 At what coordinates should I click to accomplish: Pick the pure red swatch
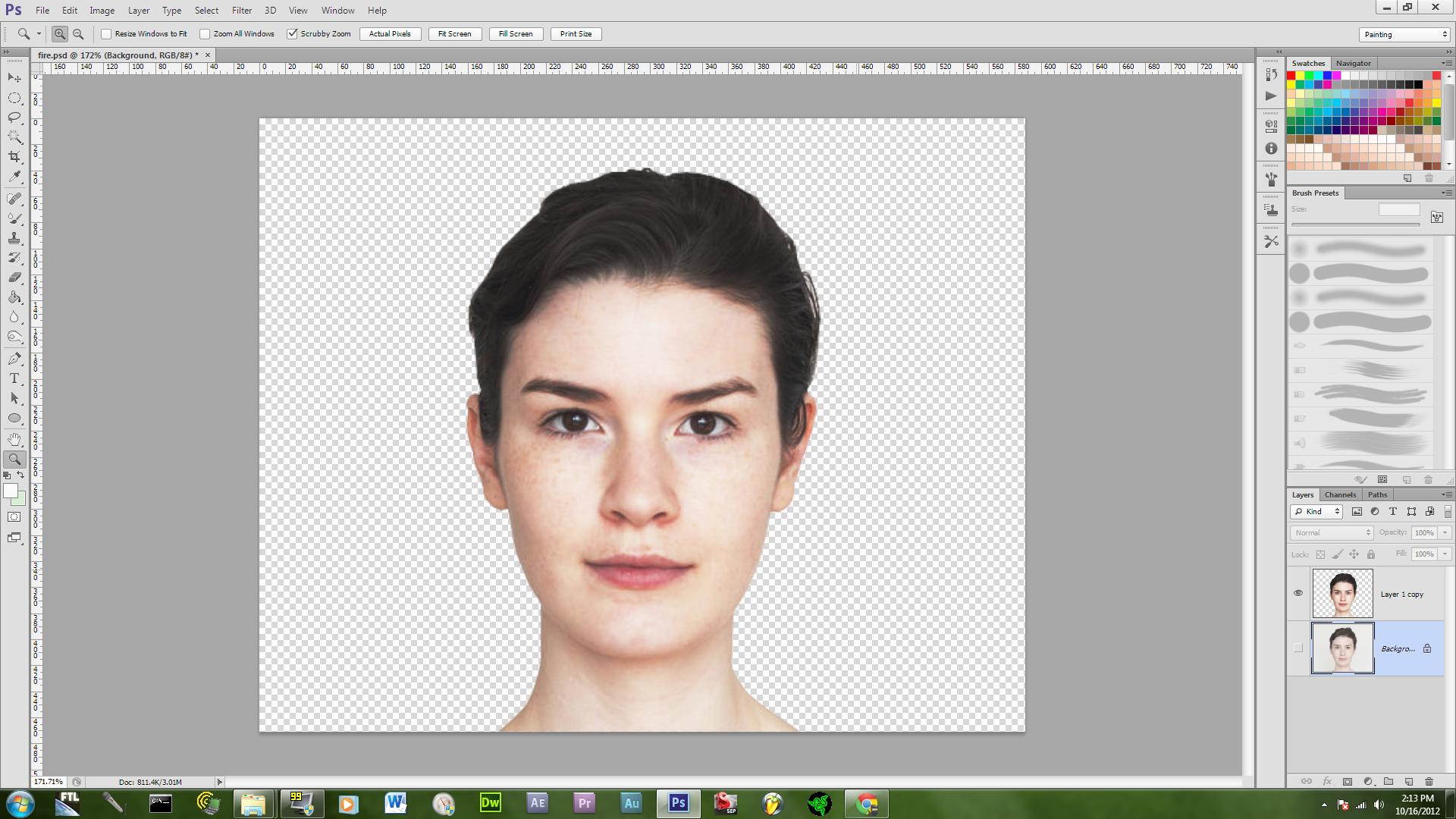(x=1291, y=76)
